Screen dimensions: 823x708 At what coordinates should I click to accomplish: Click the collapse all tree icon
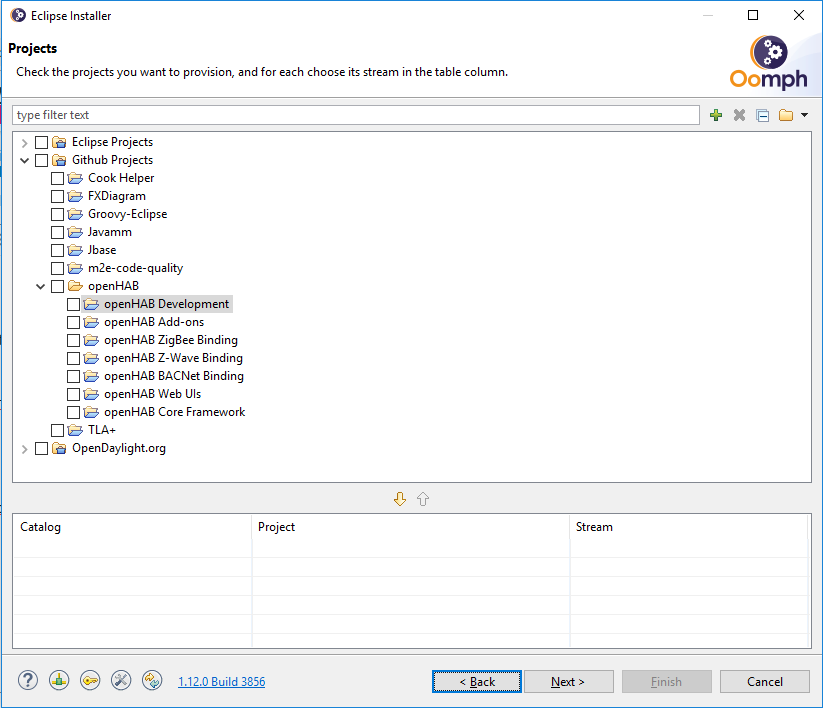click(763, 115)
